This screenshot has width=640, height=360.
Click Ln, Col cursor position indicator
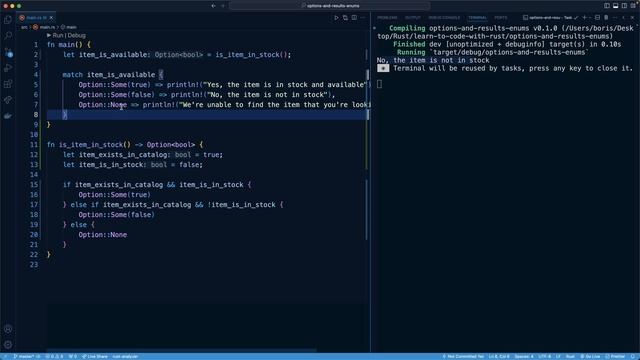tap(499, 356)
